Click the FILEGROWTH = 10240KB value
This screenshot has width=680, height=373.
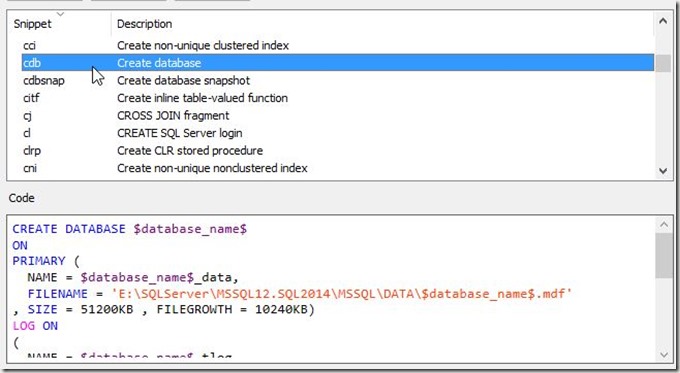[232, 310]
